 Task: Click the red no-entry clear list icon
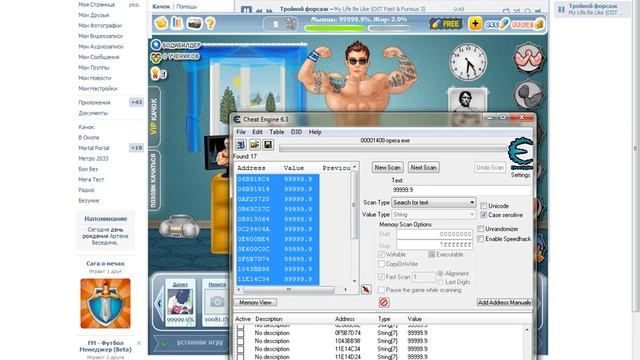tap(384, 302)
